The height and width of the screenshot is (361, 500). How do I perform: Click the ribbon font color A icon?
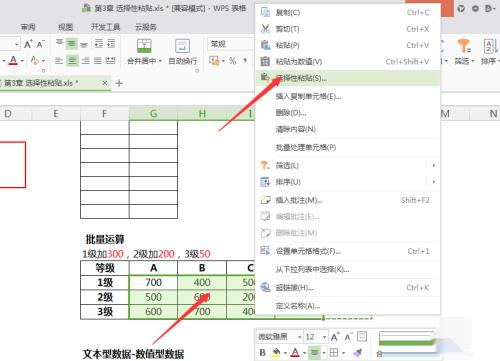(13, 61)
